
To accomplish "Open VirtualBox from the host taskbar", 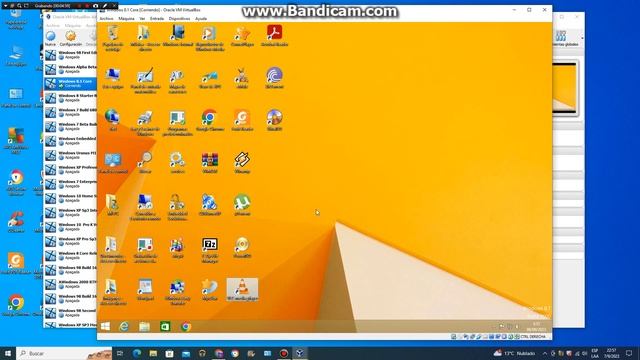I will [x=300, y=353].
